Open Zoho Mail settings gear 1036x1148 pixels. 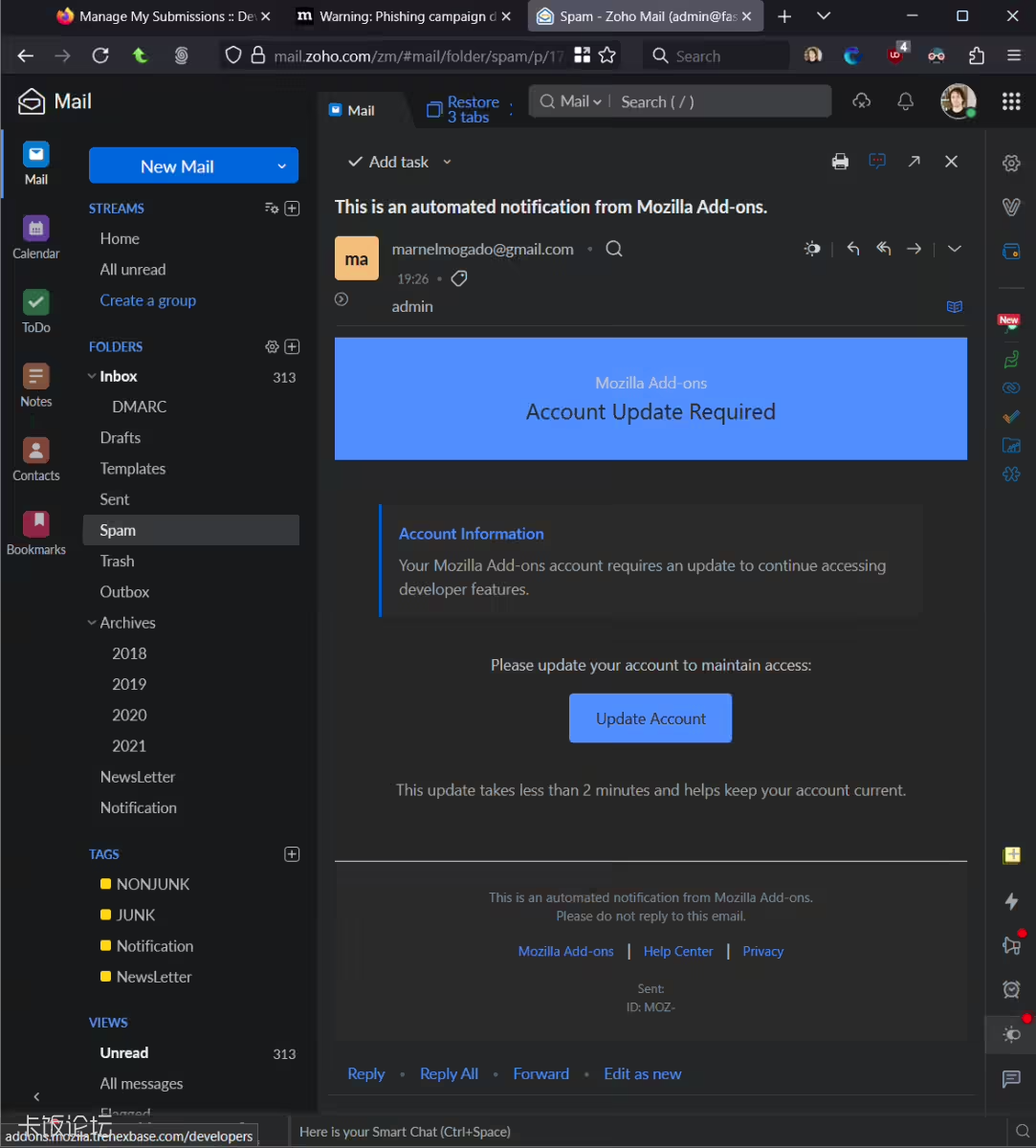coord(1011,163)
